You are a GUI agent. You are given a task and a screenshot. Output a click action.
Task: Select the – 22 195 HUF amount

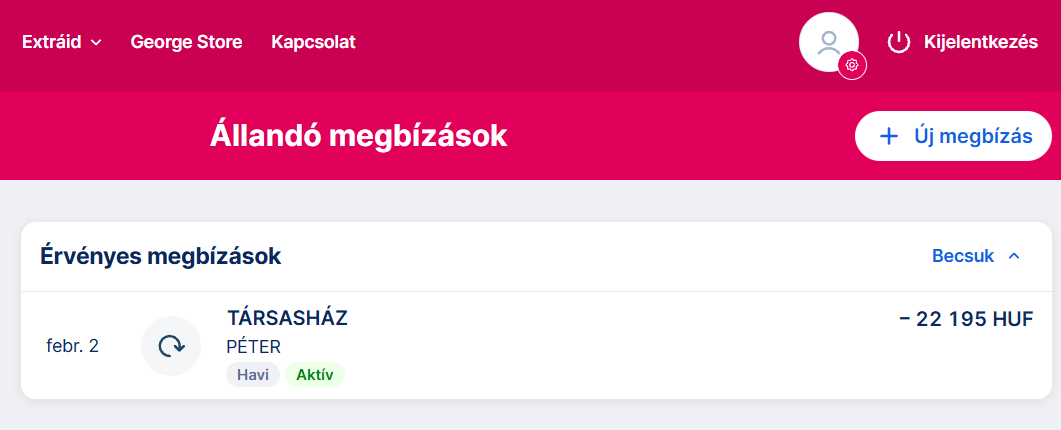coord(965,319)
